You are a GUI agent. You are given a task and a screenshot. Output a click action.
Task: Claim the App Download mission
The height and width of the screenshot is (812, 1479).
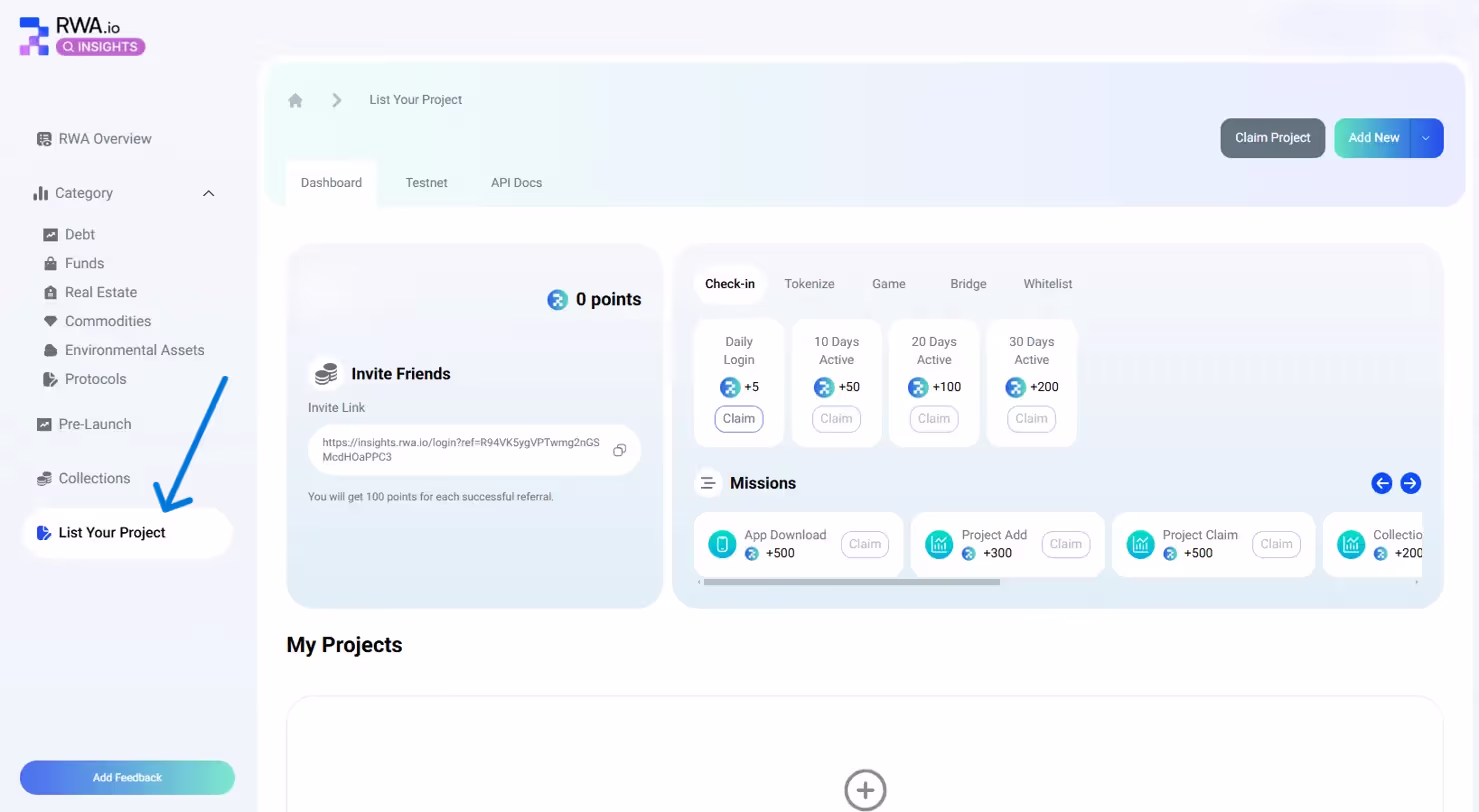point(865,544)
